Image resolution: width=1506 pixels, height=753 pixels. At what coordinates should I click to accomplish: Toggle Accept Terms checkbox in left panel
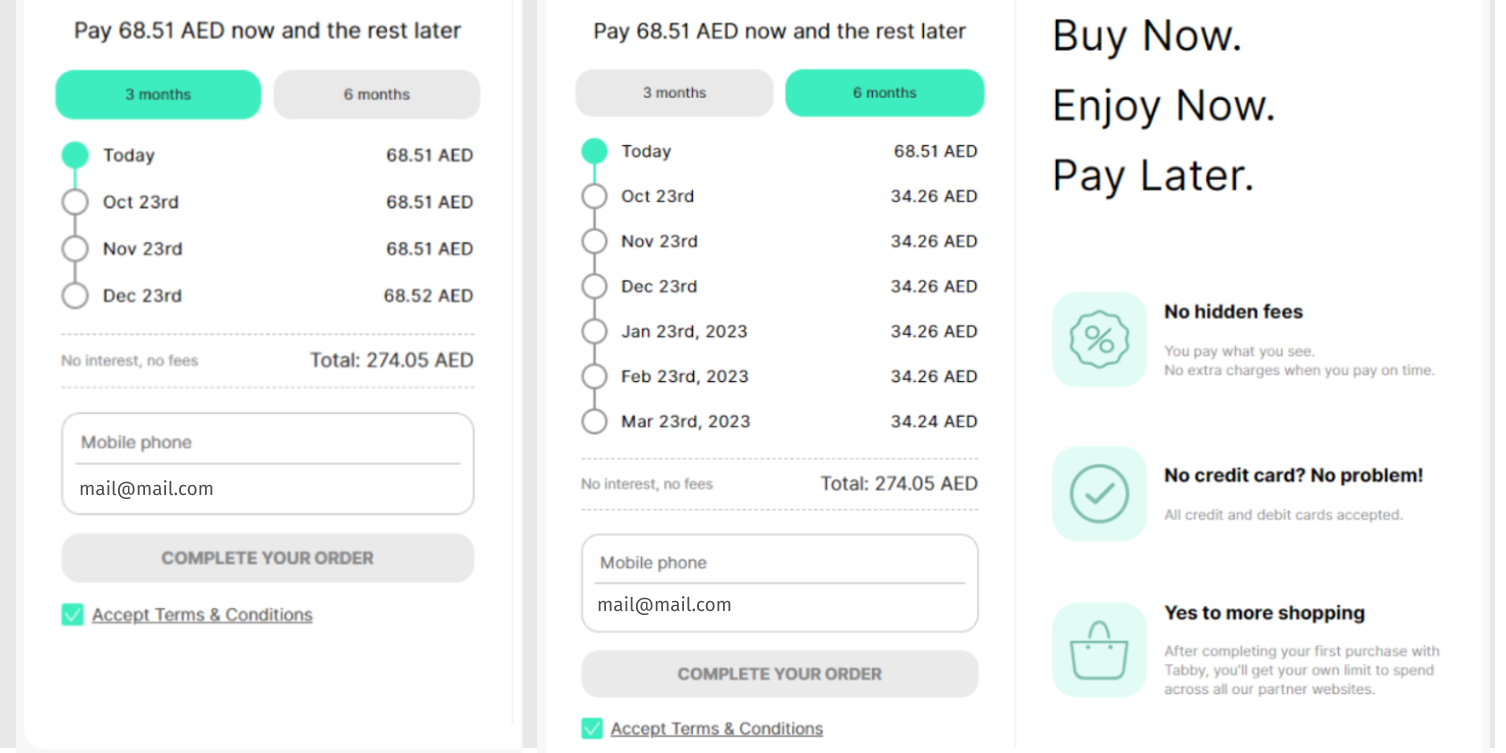(x=72, y=614)
